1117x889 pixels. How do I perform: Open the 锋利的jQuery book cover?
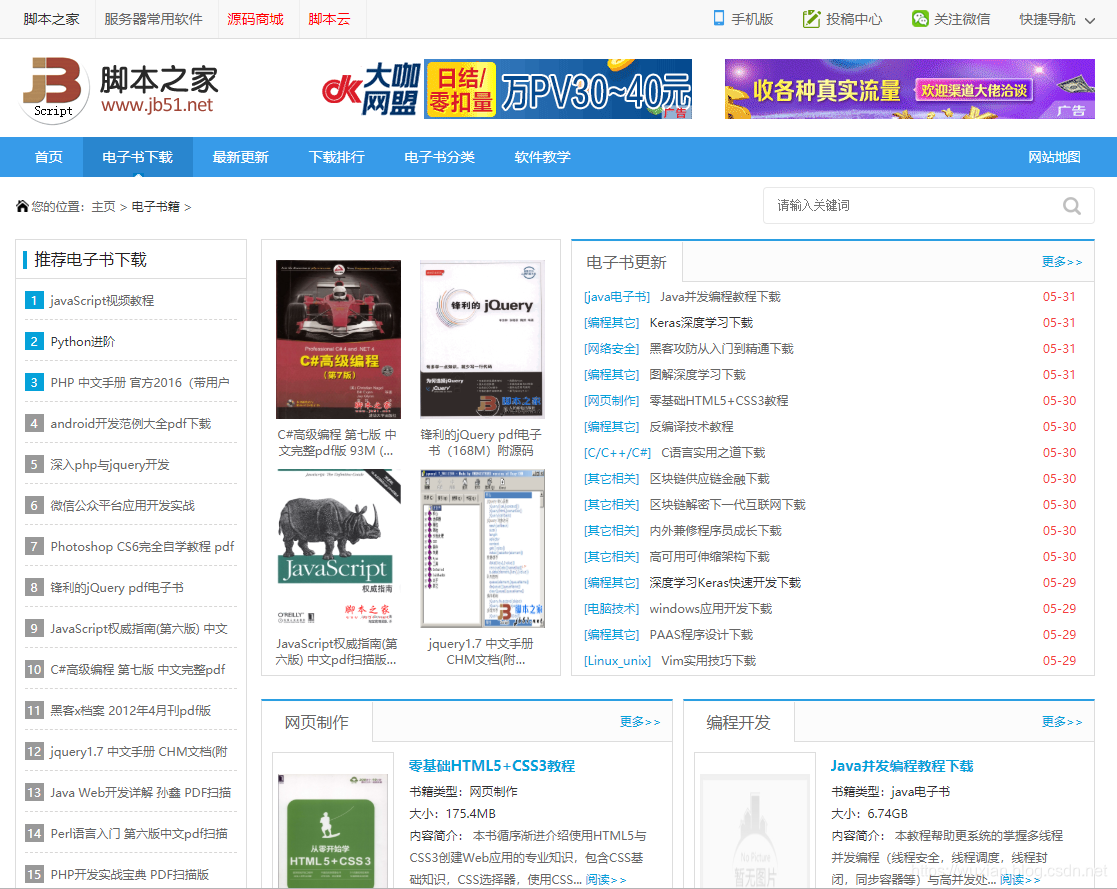click(482, 339)
